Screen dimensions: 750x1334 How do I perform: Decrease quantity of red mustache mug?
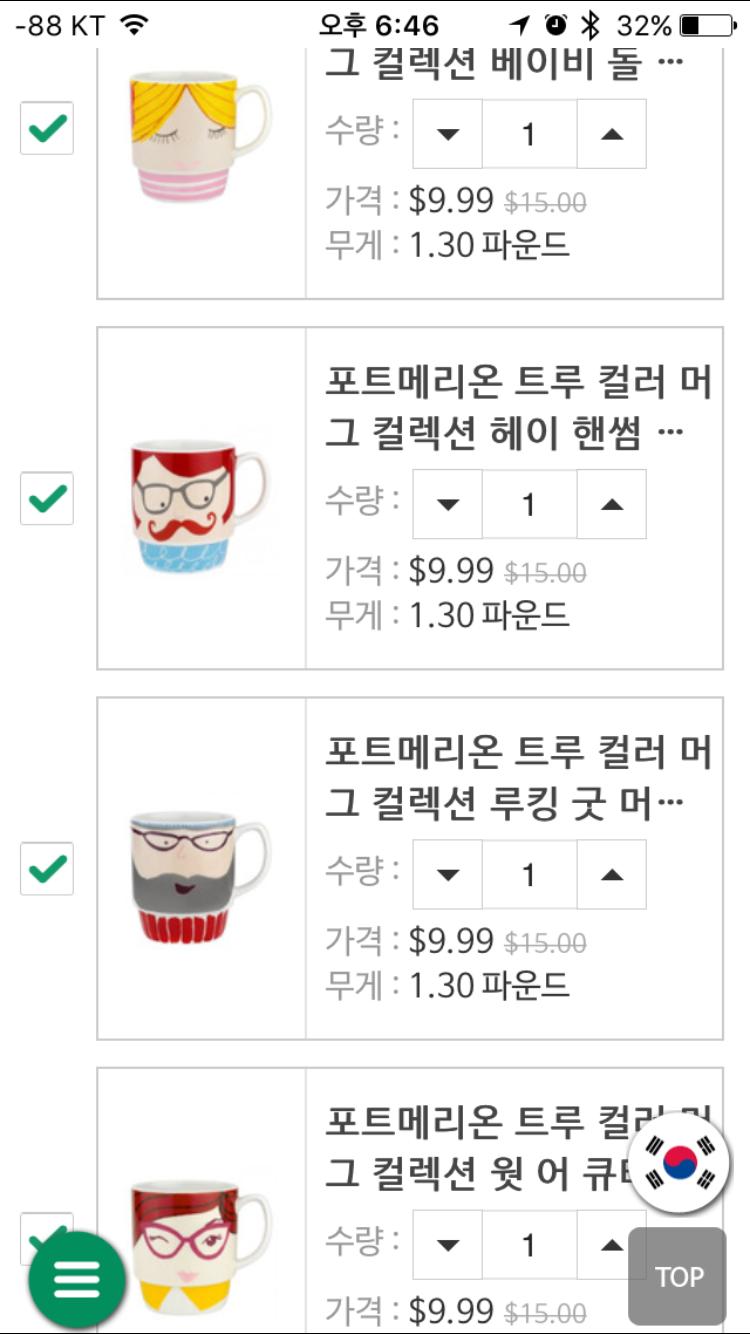447,504
